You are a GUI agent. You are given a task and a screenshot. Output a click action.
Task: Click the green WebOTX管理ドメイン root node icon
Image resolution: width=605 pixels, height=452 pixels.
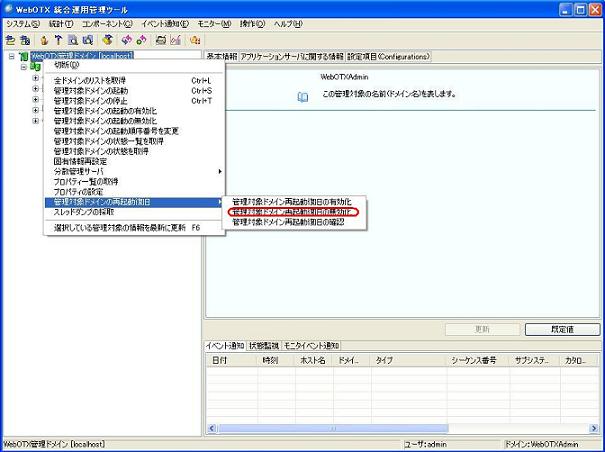(23, 57)
